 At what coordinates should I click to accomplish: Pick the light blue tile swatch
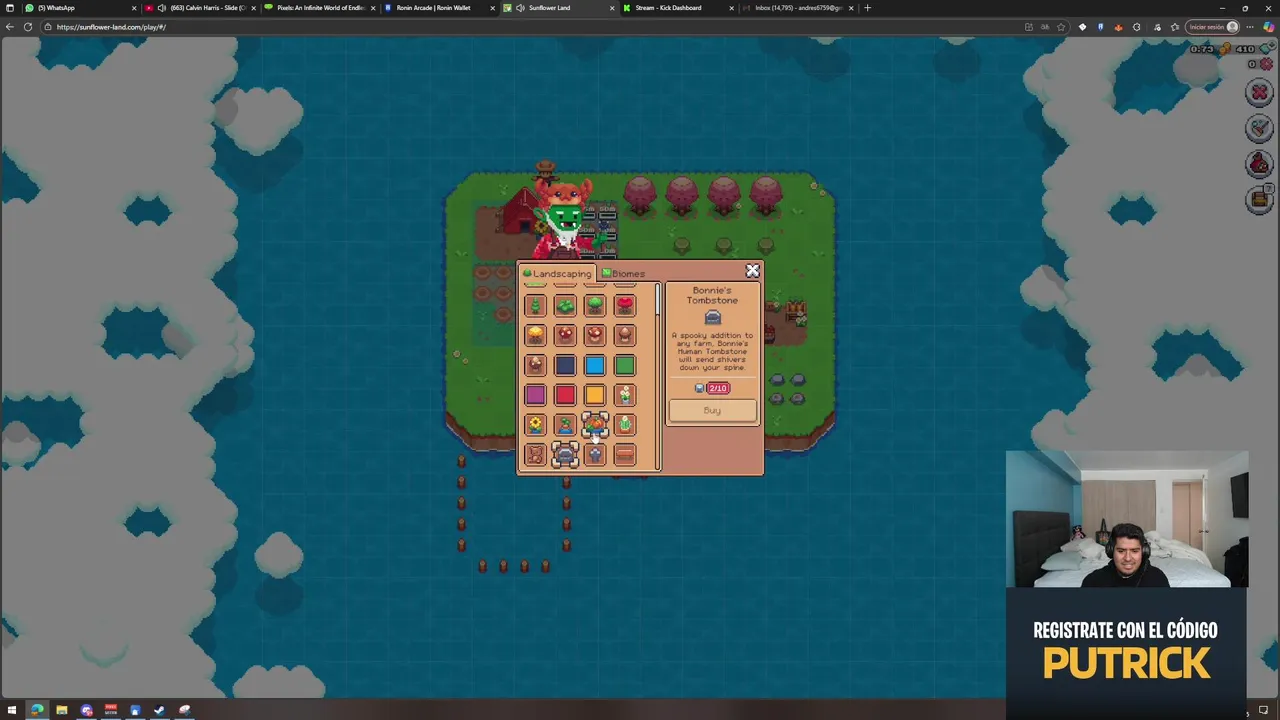pos(595,365)
